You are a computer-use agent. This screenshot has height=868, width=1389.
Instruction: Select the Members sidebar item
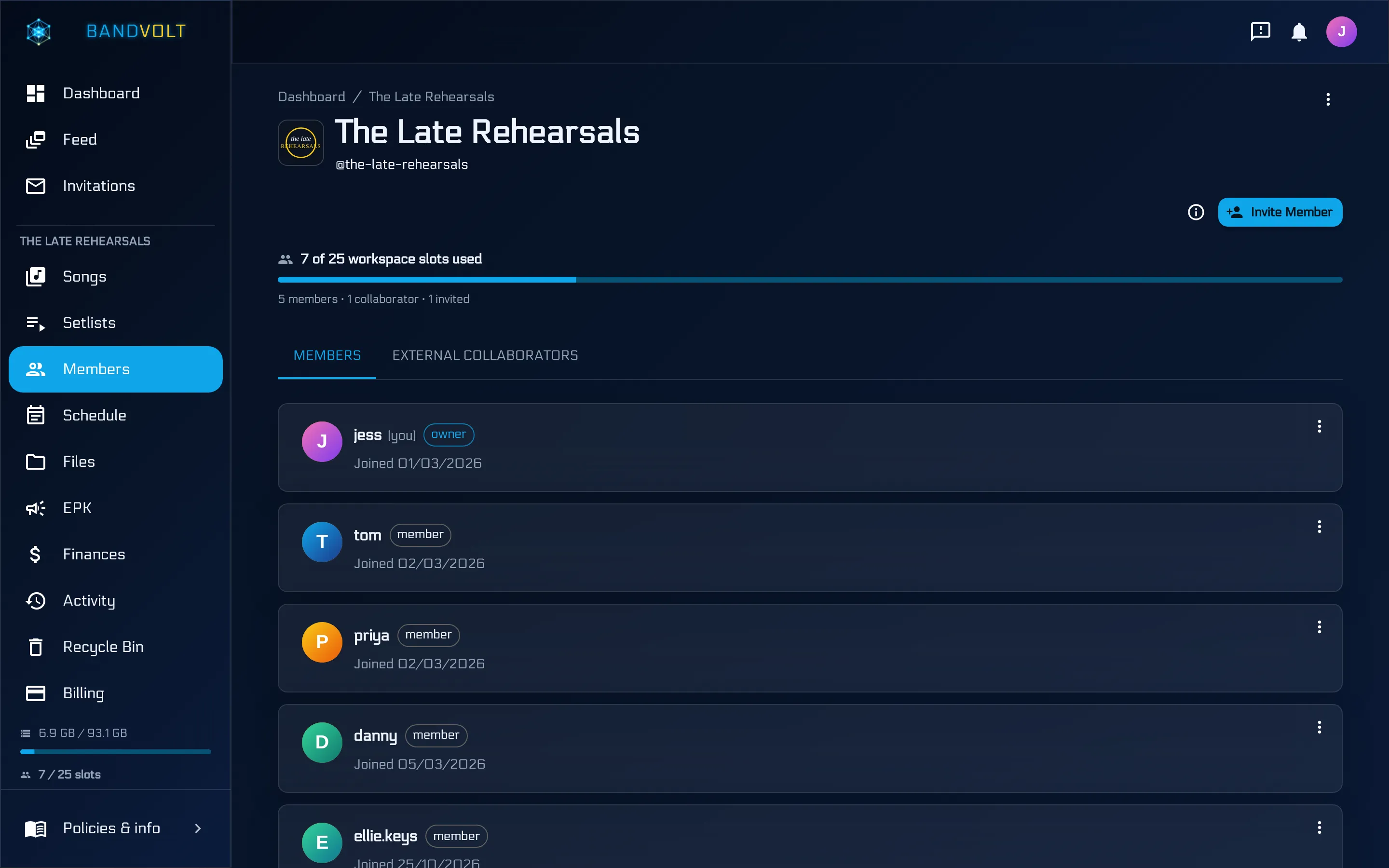(x=115, y=369)
